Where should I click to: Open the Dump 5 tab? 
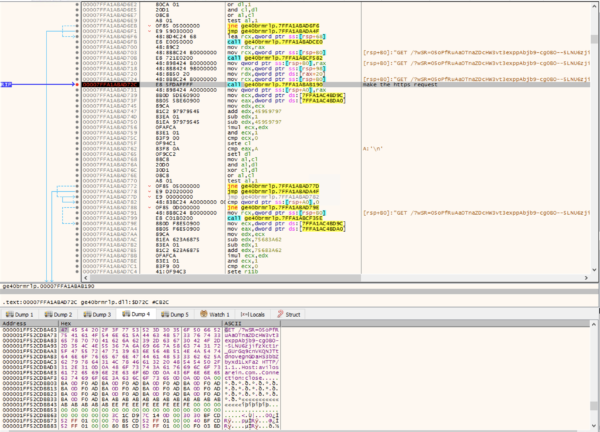(175, 315)
